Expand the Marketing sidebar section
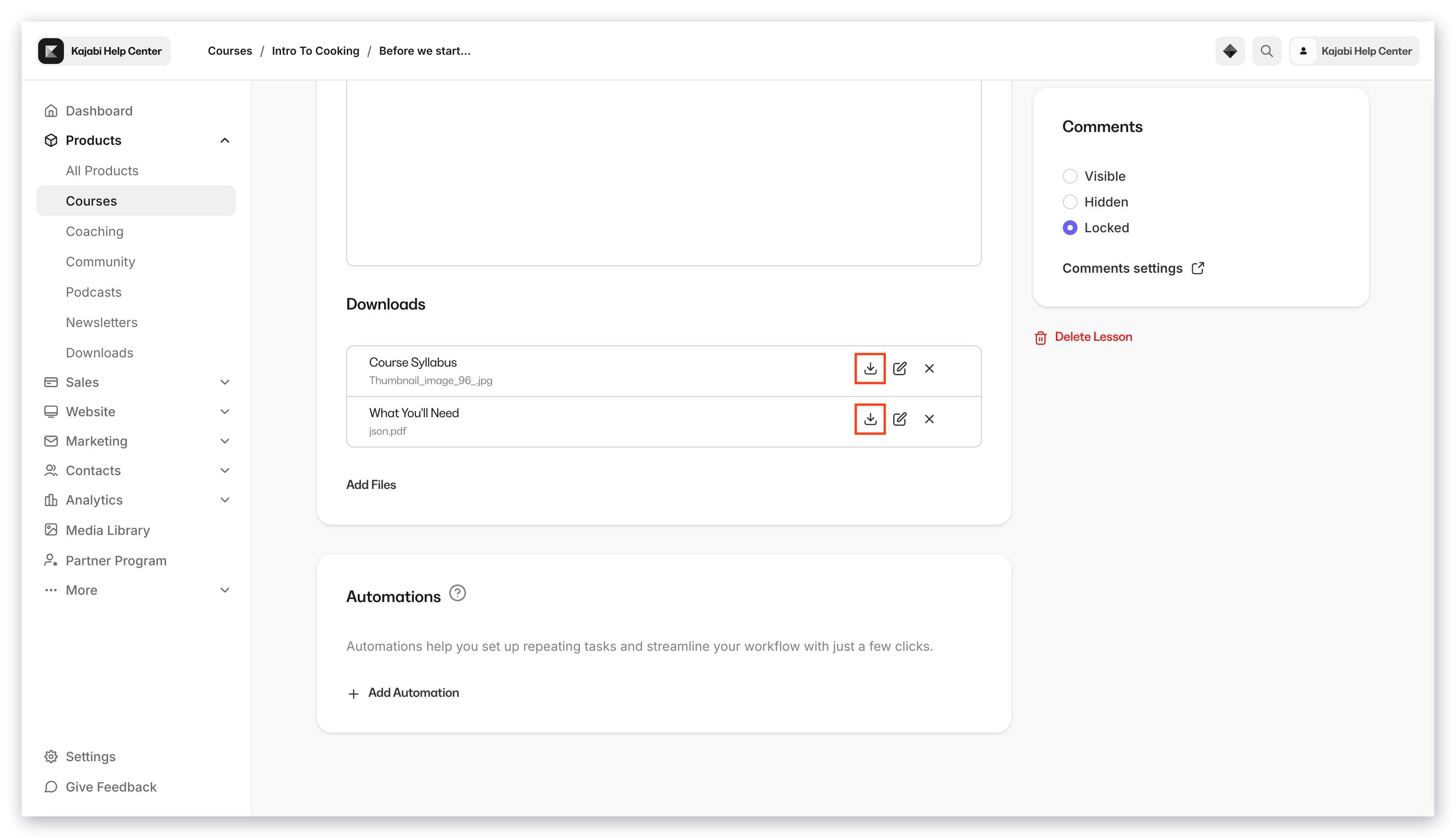The image size is (1456, 838). click(x=224, y=441)
